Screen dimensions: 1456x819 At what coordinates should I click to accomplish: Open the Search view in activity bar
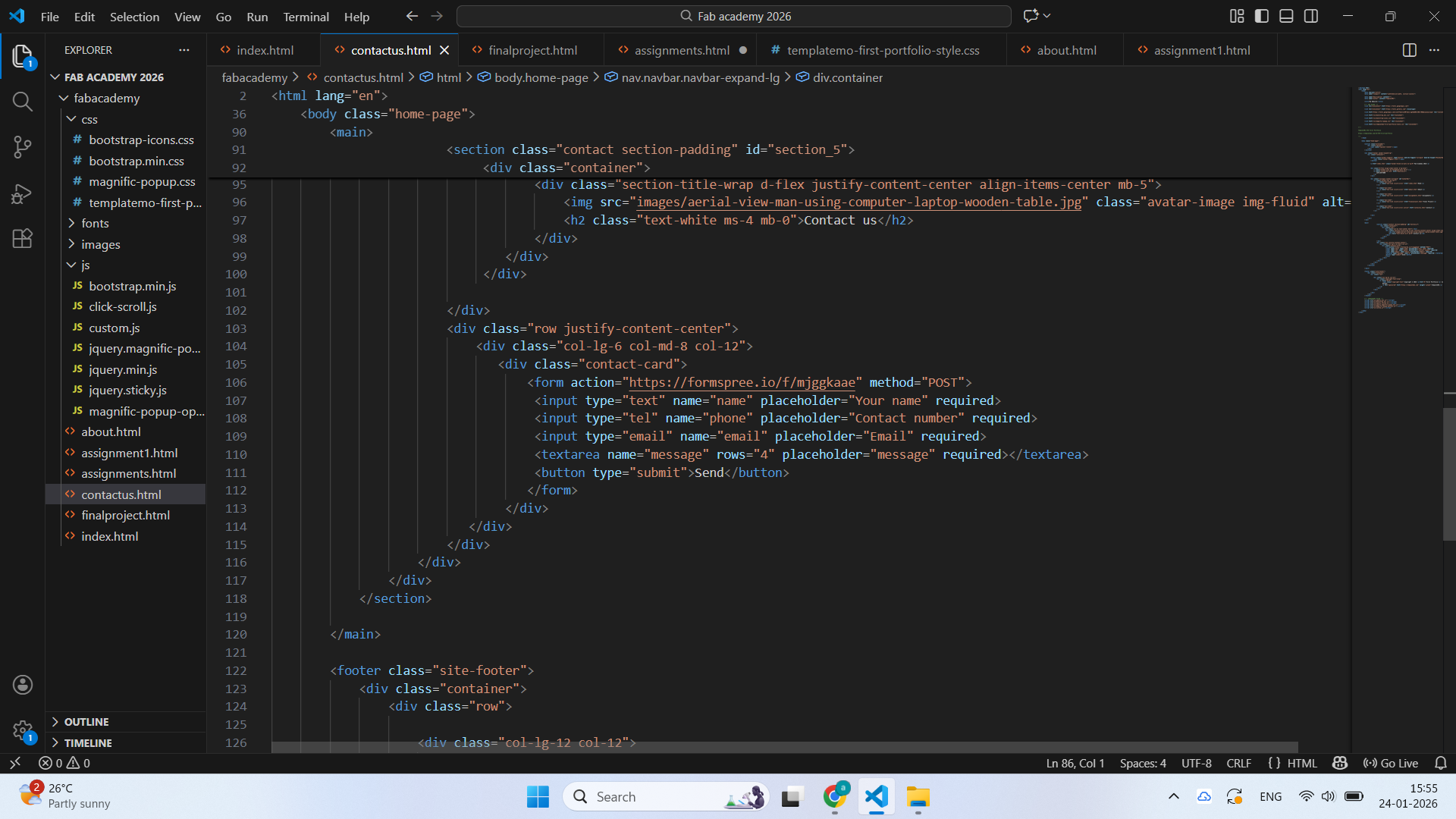(23, 102)
